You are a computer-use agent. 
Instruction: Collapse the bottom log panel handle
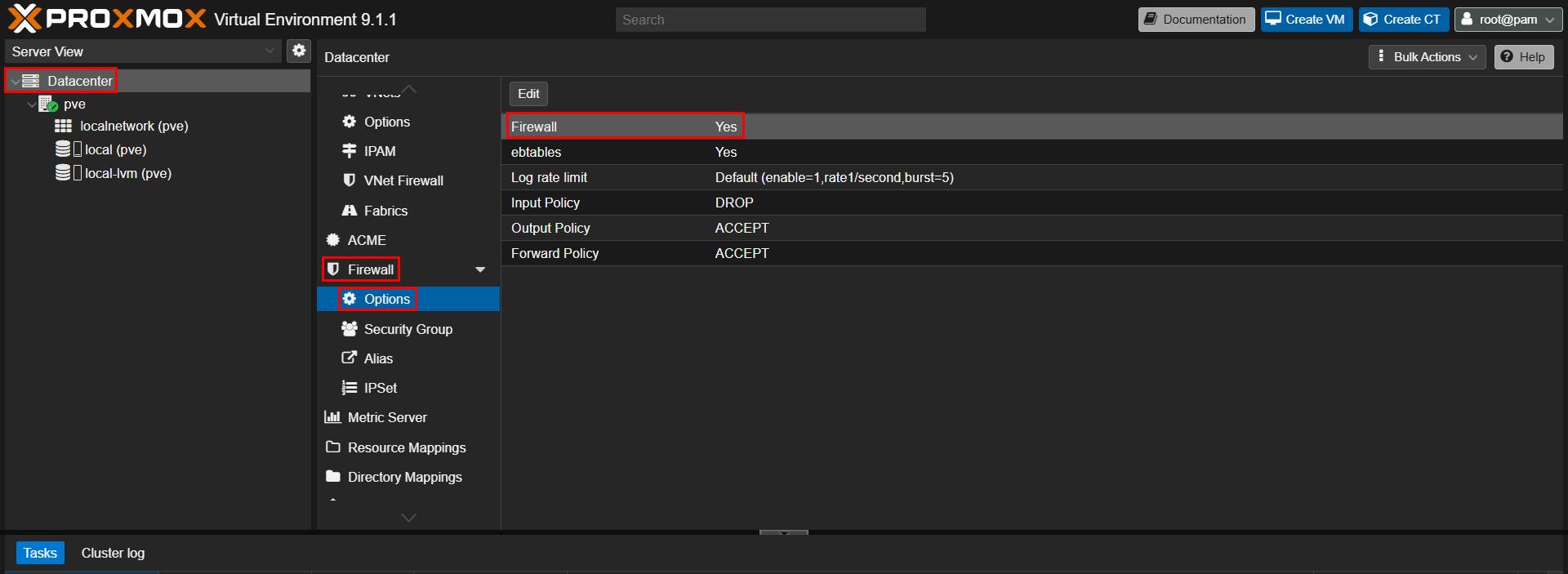784,532
